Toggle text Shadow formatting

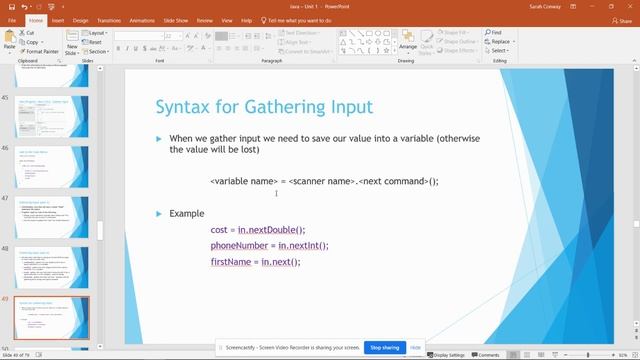[144, 49]
